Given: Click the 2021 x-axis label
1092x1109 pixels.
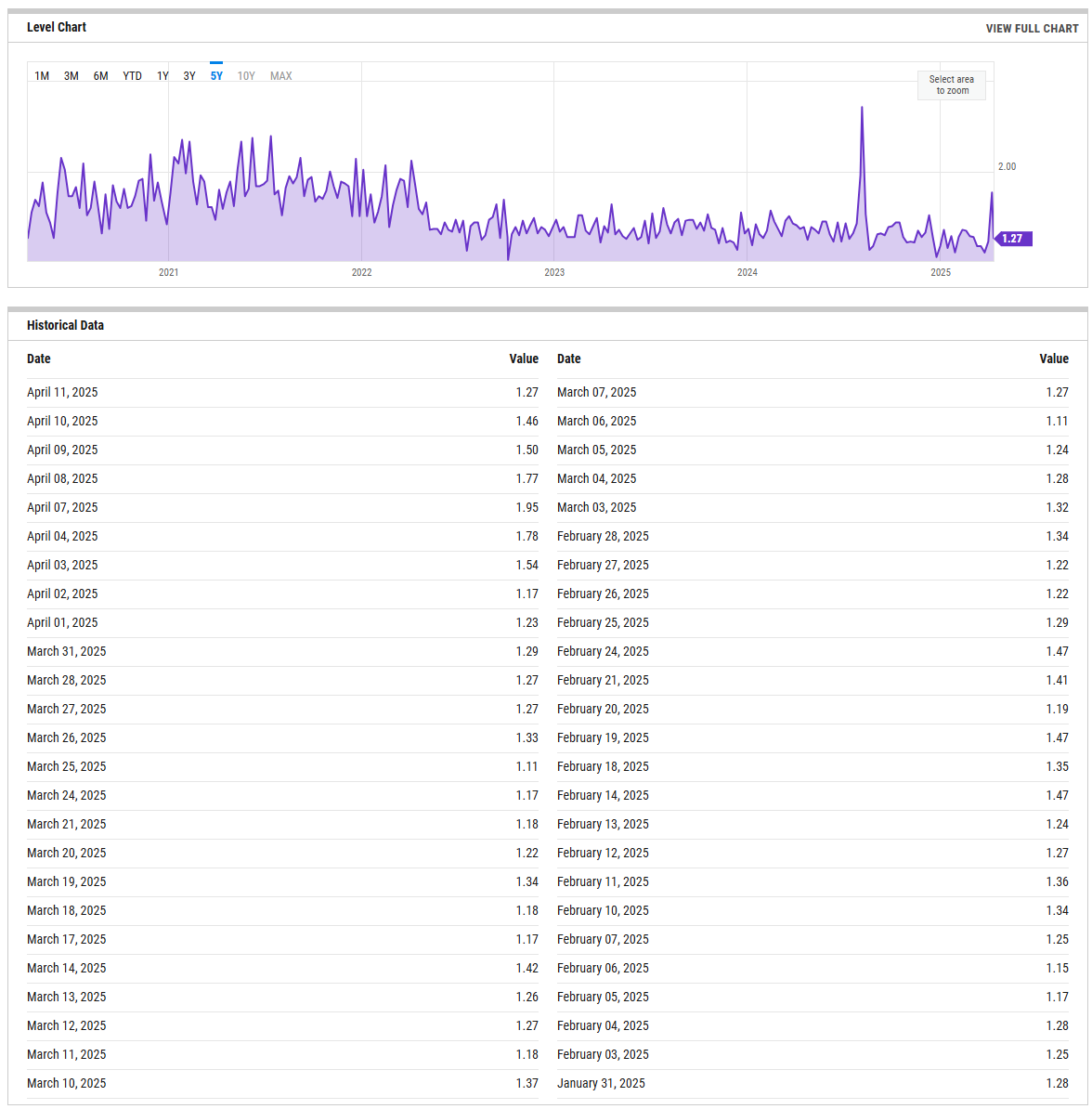Looking at the screenshot, I should [x=168, y=272].
